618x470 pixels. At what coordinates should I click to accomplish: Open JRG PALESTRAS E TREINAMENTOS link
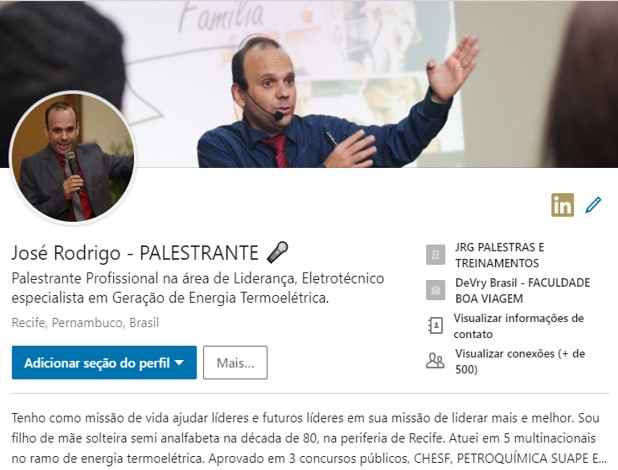coord(499,255)
